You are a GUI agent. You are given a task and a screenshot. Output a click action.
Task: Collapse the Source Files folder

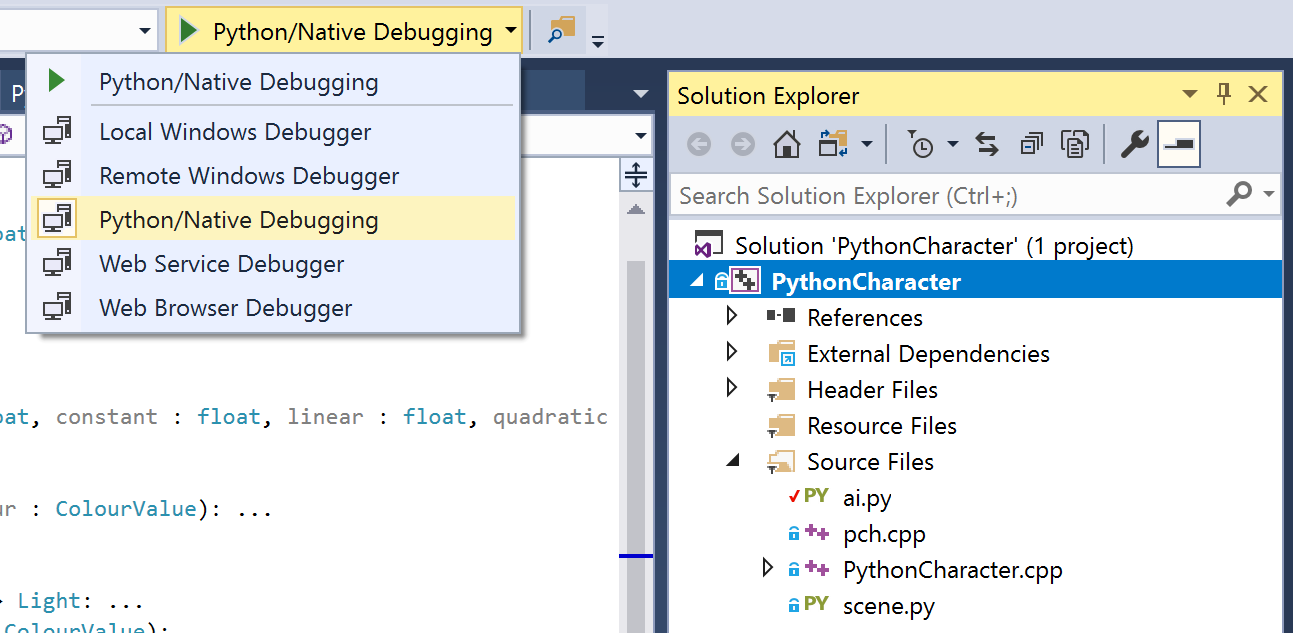[x=733, y=461]
